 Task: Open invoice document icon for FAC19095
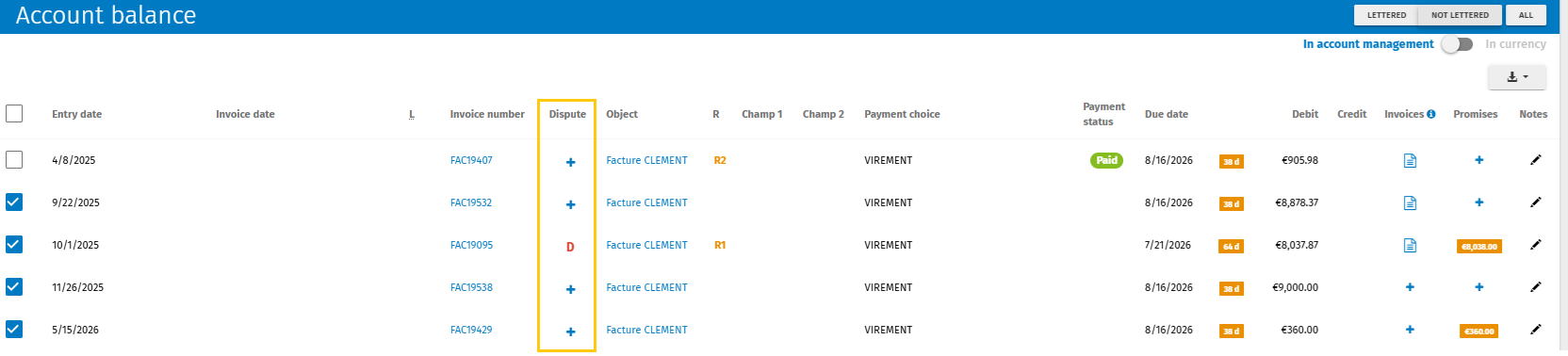click(x=1410, y=246)
